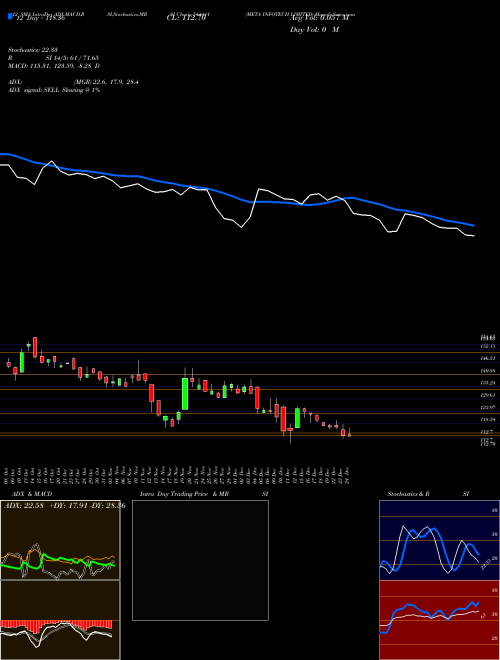Viewport: 500px width, 660px height.
Task: Click the 146.51 price axis label
Action: (488, 358)
